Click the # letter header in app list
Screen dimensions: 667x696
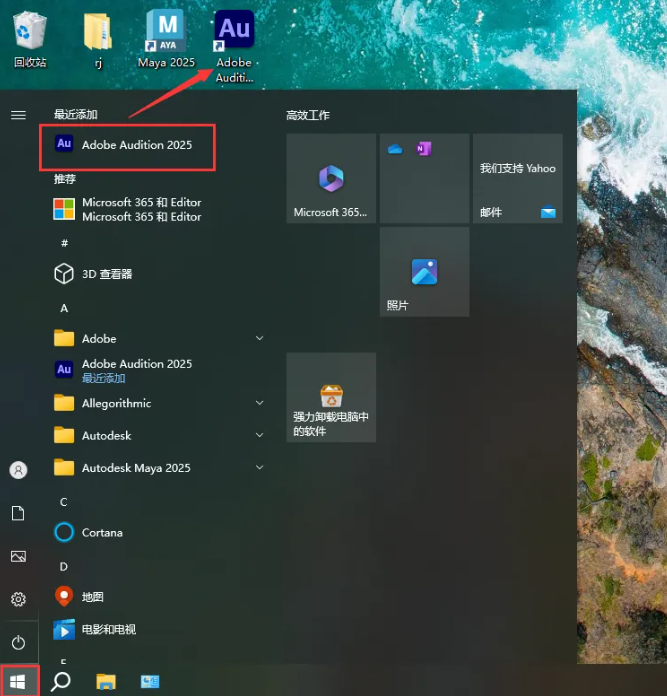64,243
